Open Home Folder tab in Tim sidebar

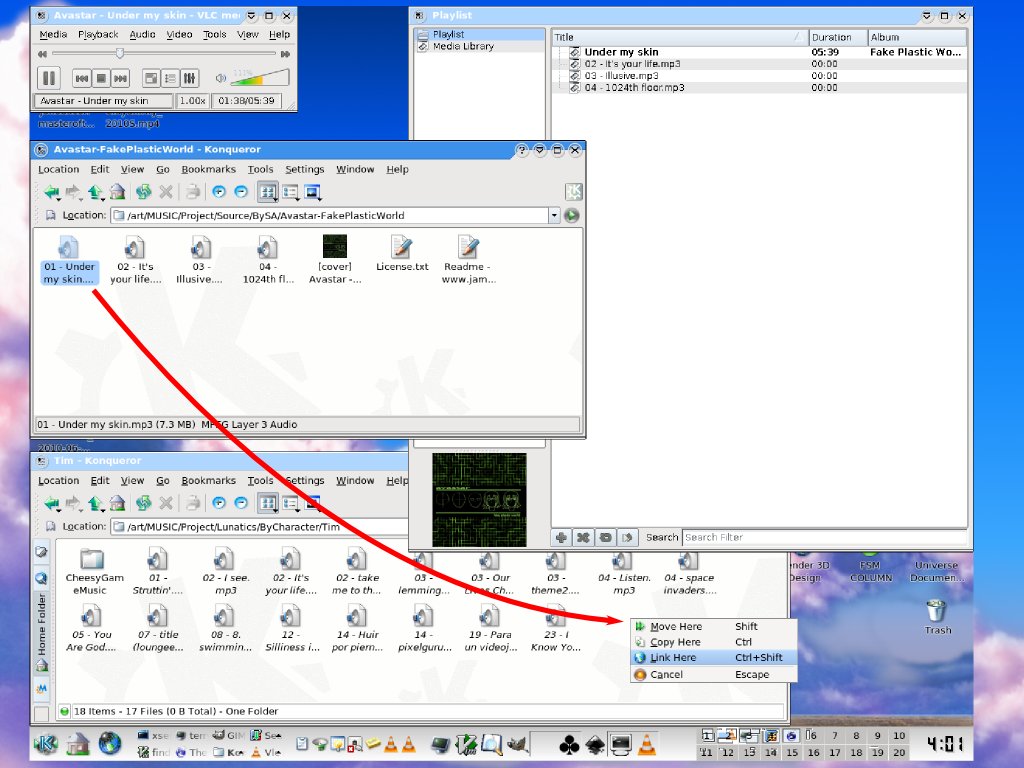pyautogui.click(x=42, y=630)
